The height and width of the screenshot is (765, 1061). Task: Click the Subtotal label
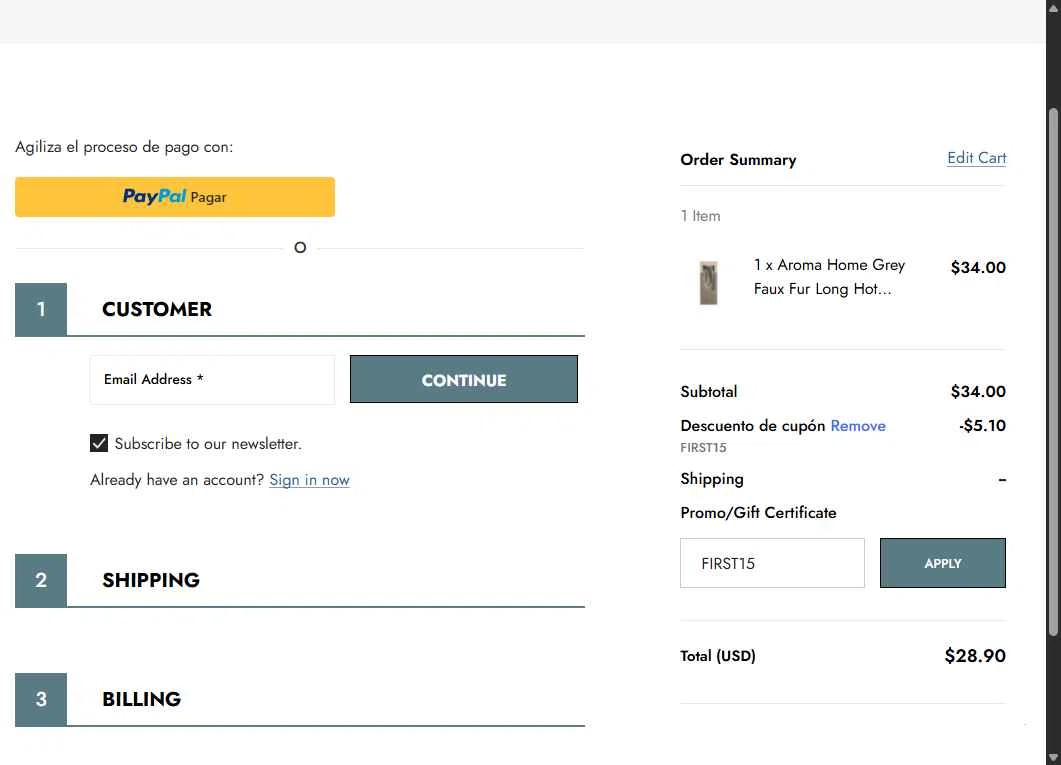pyautogui.click(x=708, y=392)
